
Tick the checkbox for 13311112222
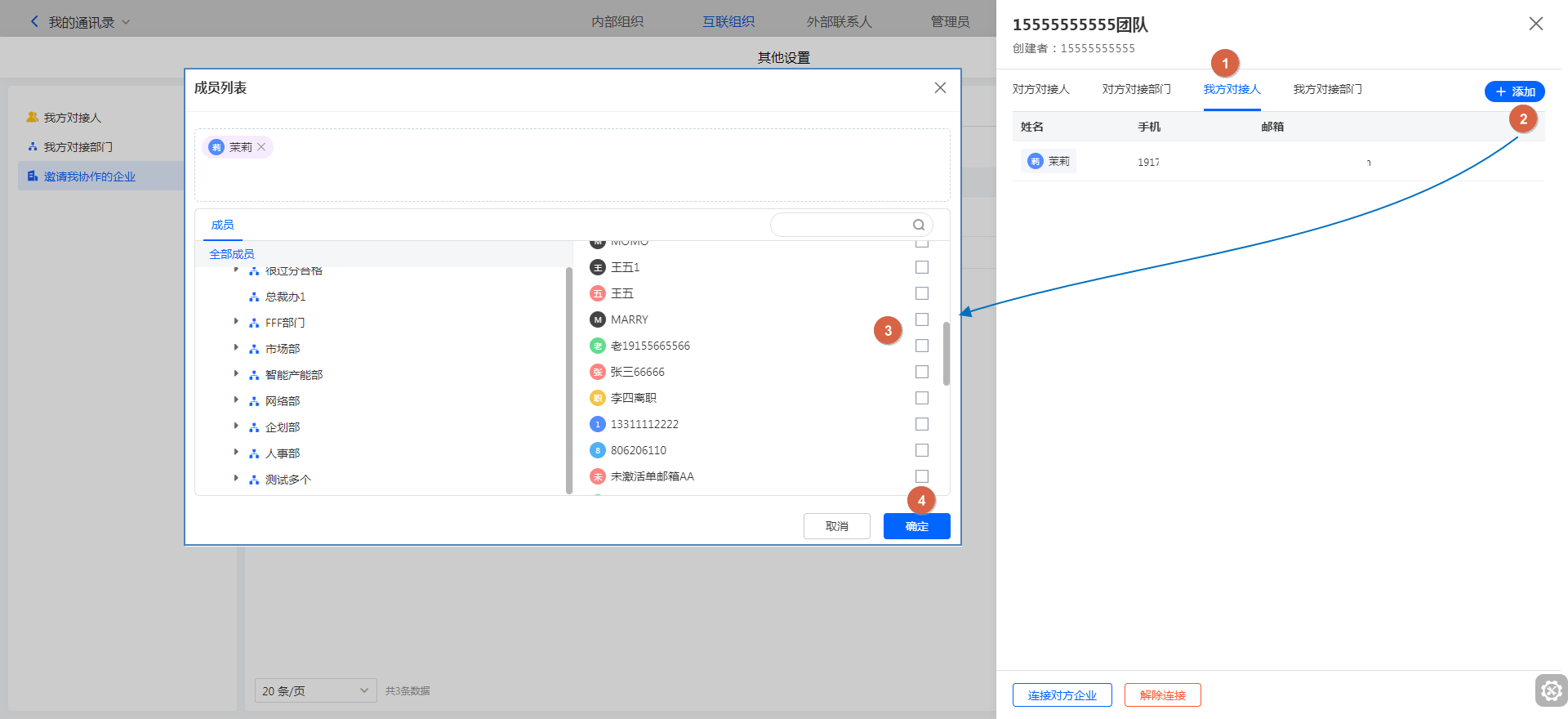coord(922,424)
